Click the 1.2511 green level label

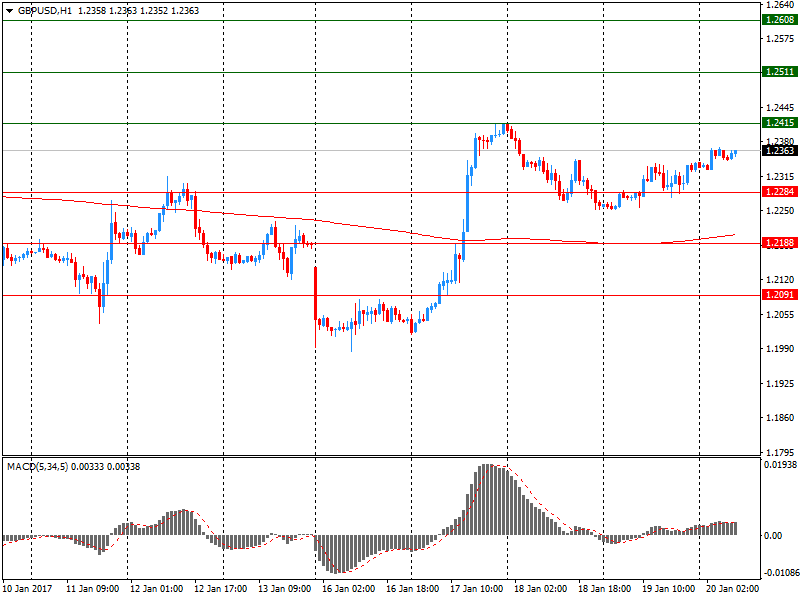pos(780,72)
